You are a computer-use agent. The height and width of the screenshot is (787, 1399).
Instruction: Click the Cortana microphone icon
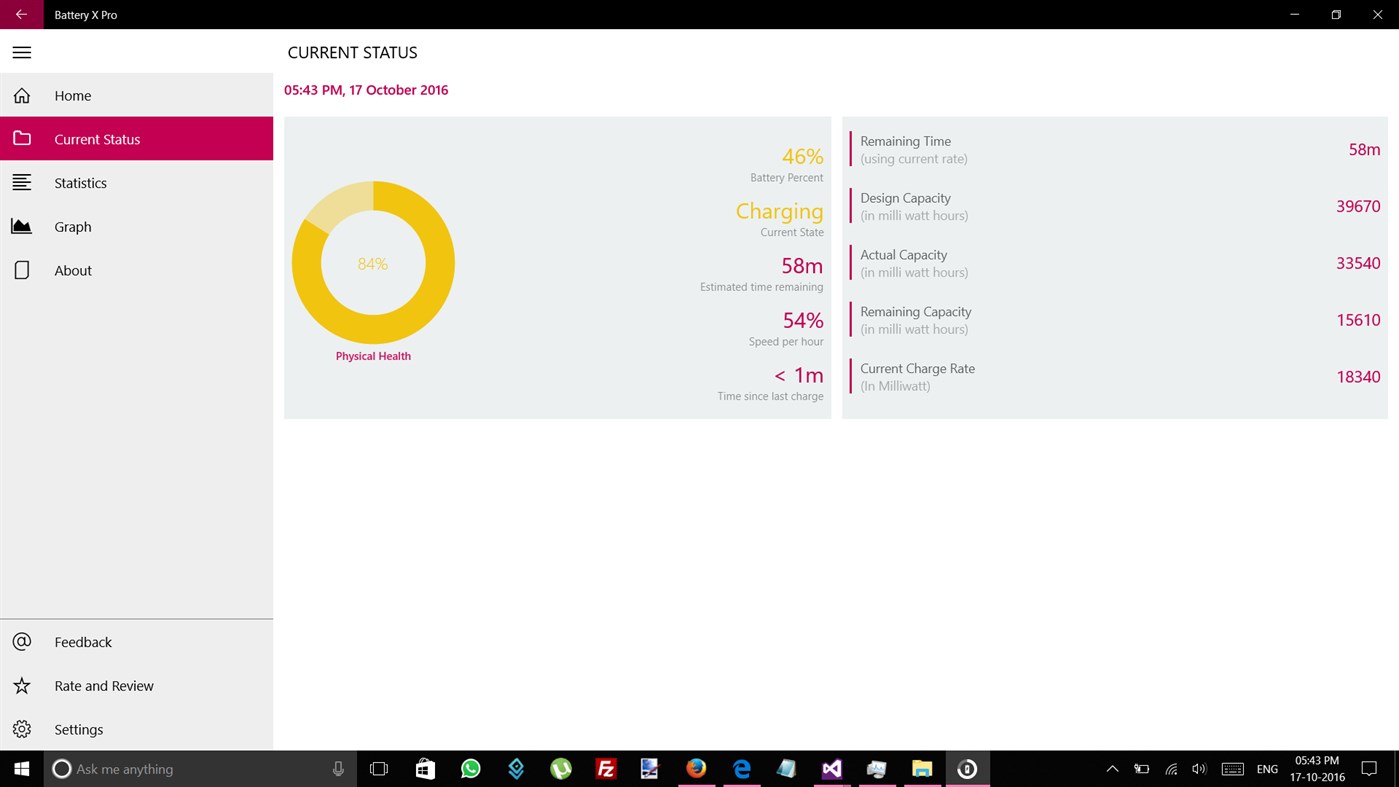pyautogui.click(x=338, y=768)
